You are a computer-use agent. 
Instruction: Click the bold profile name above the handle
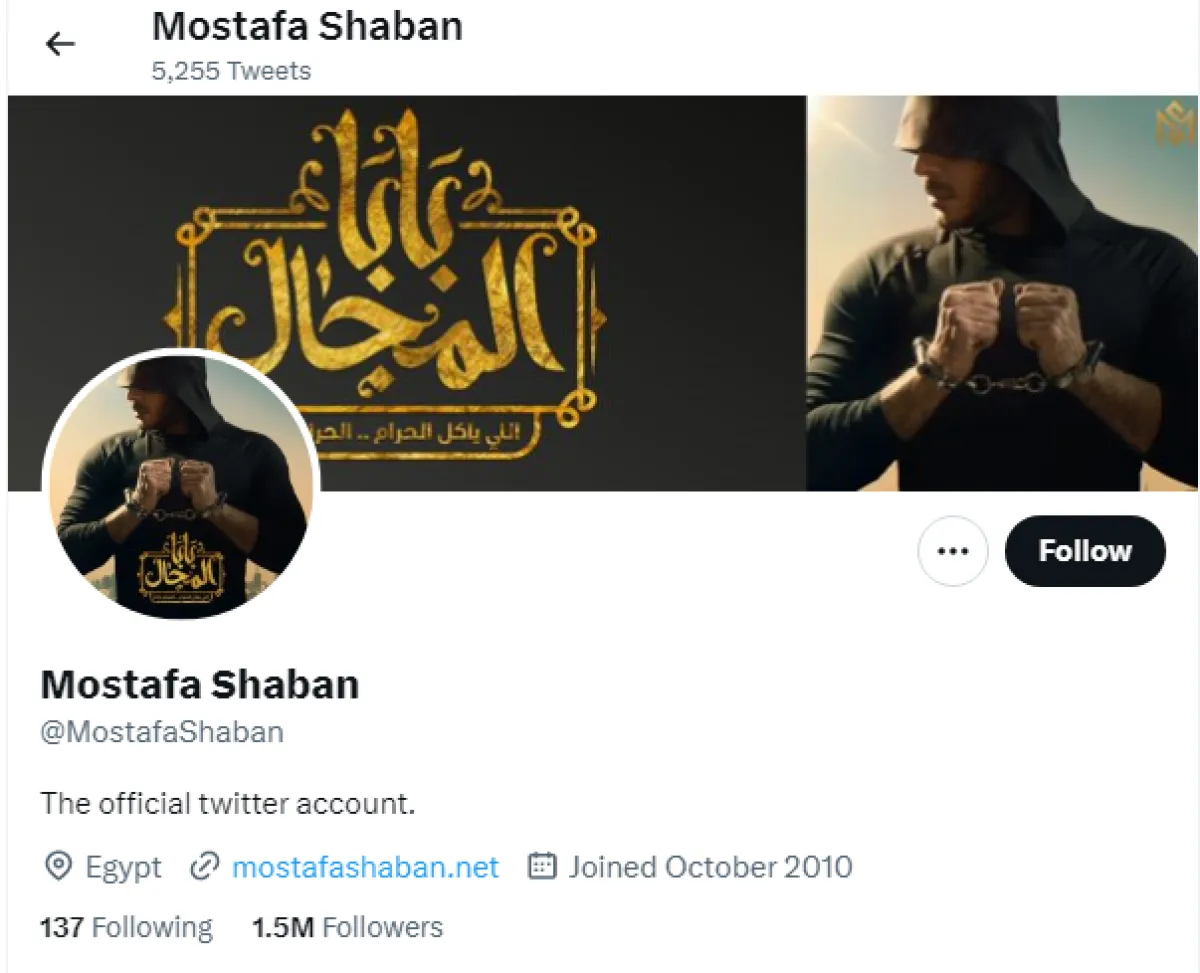pos(200,685)
